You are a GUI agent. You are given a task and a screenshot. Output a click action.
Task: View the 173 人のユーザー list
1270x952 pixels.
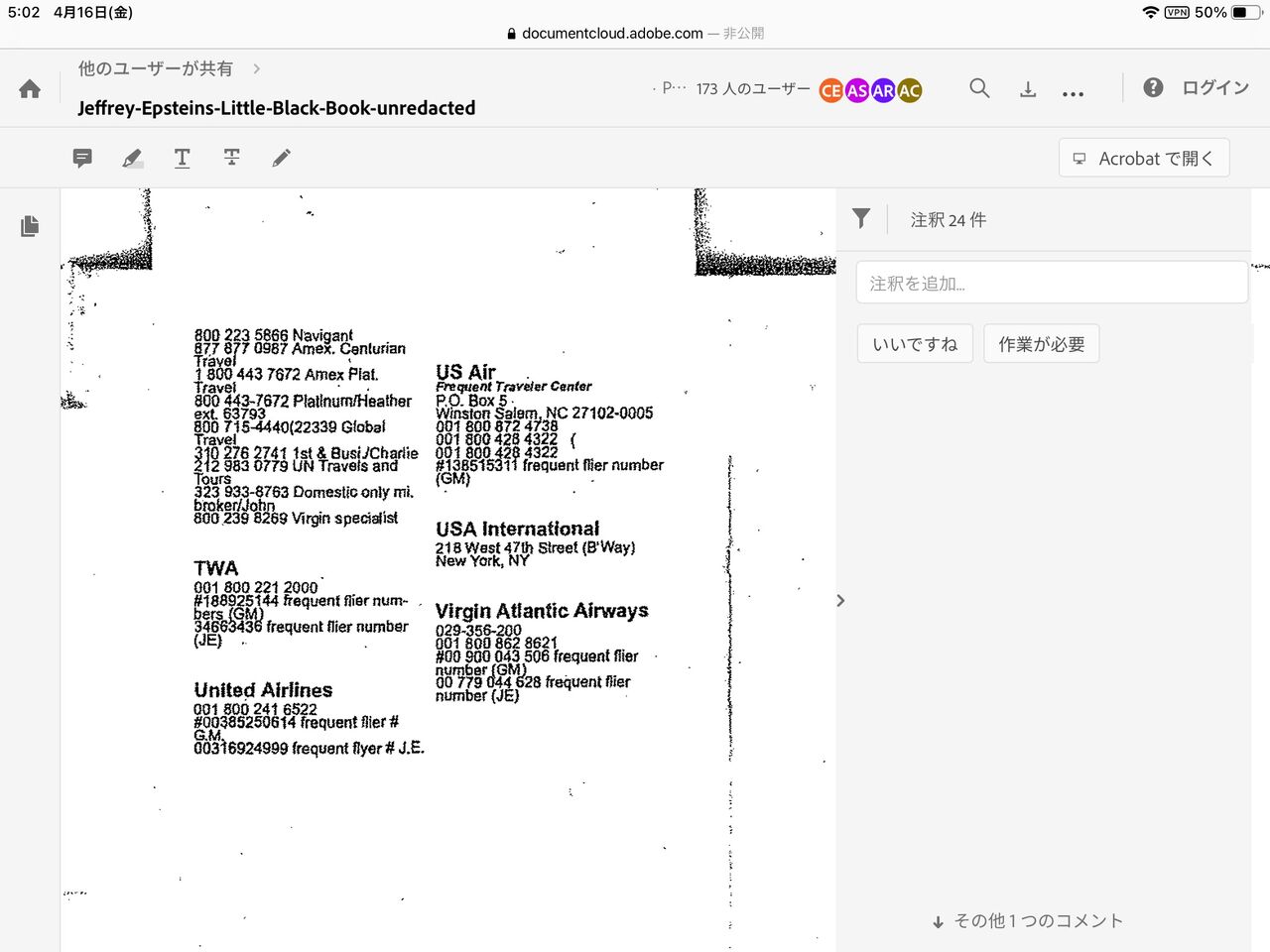(x=753, y=88)
